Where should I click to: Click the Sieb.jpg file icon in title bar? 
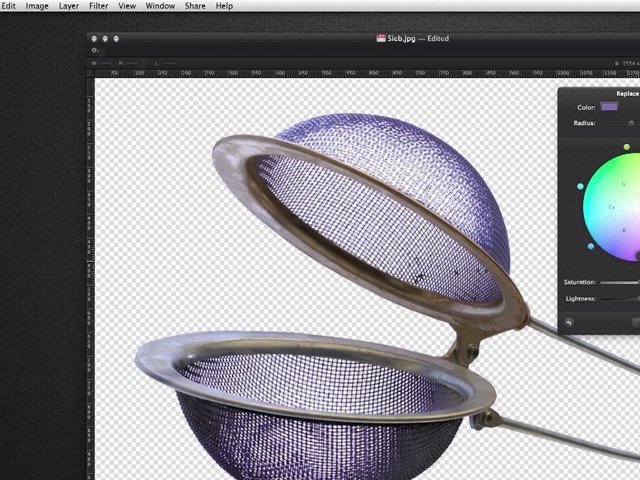(381, 38)
